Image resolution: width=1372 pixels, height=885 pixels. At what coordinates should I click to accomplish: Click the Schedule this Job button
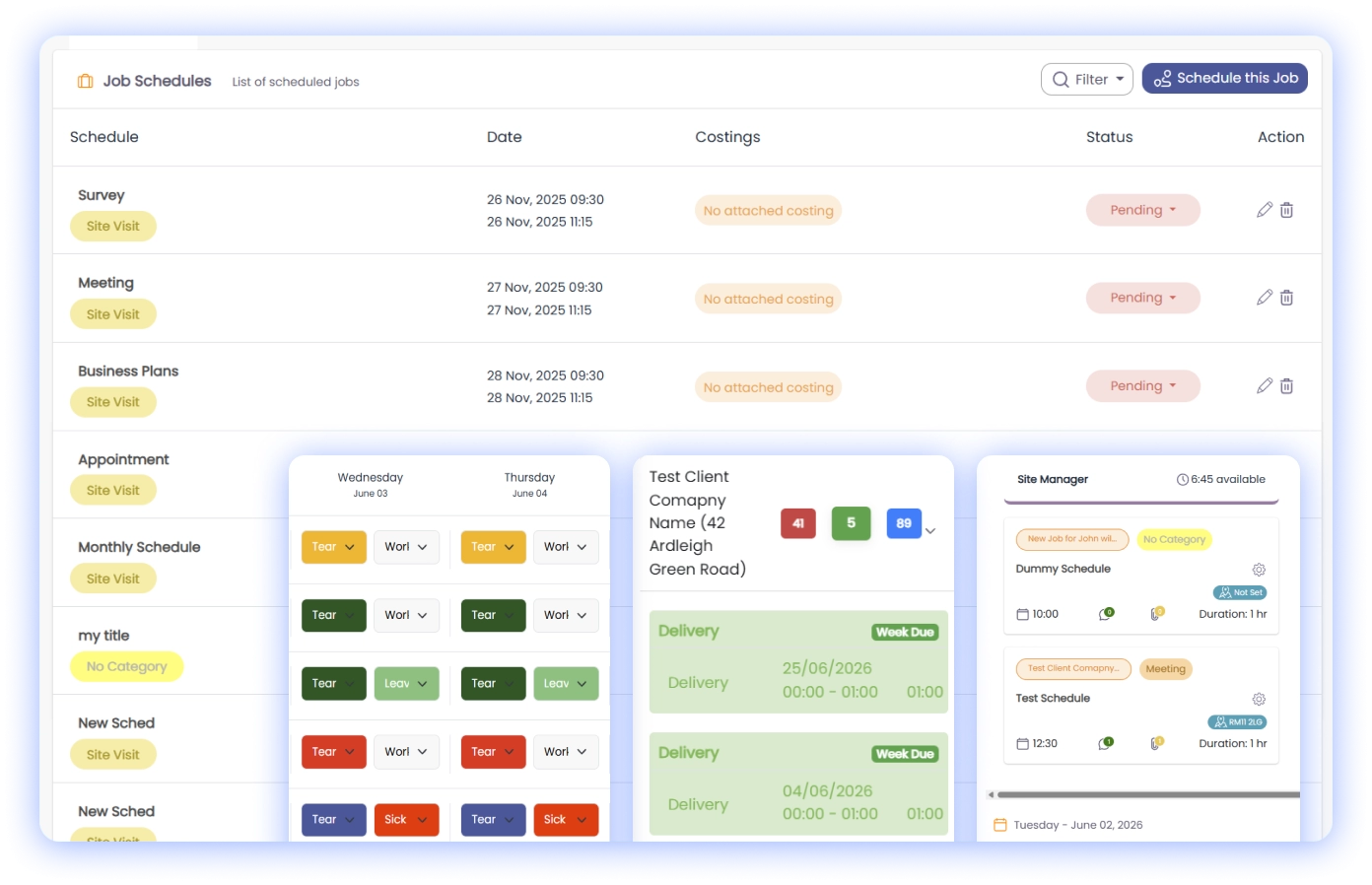1225,79
